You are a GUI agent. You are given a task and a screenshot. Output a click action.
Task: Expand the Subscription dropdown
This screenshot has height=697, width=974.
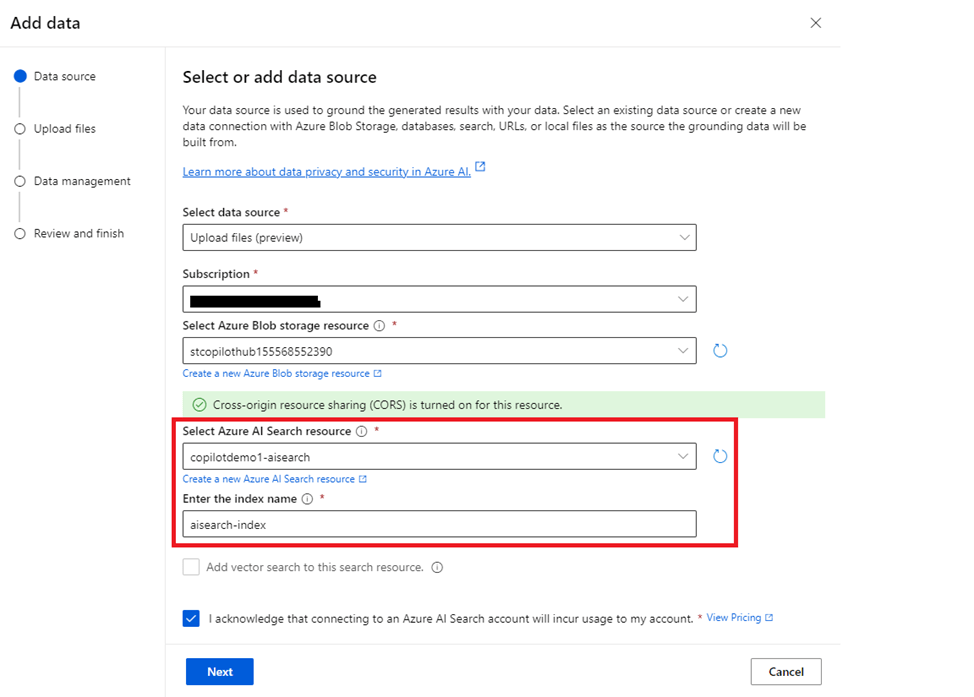pos(439,299)
